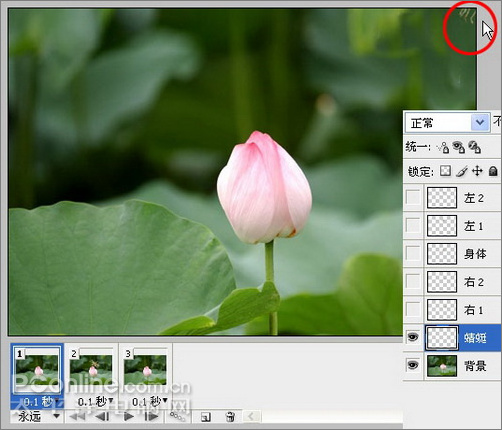
Task: Play the animation
Action: [129, 416]
